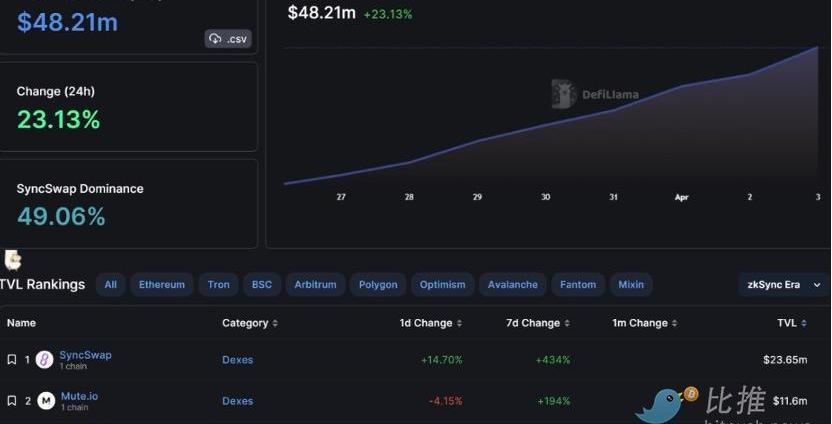Click the April 3 point on the TVL chart

click(818, 46)
